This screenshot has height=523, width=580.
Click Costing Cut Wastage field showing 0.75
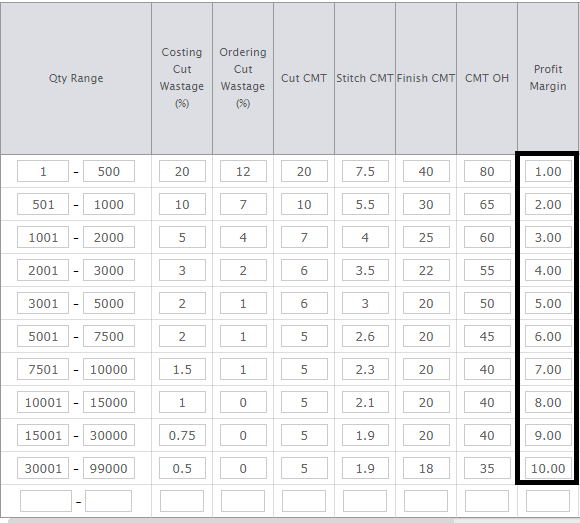point(182,435)
